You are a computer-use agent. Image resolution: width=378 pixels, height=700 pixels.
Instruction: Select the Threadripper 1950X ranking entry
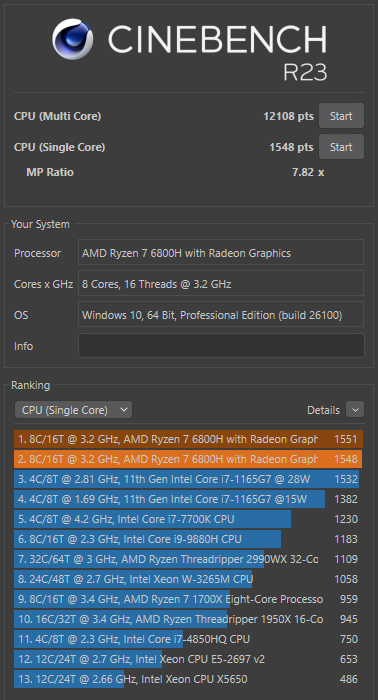coord(188,619)
